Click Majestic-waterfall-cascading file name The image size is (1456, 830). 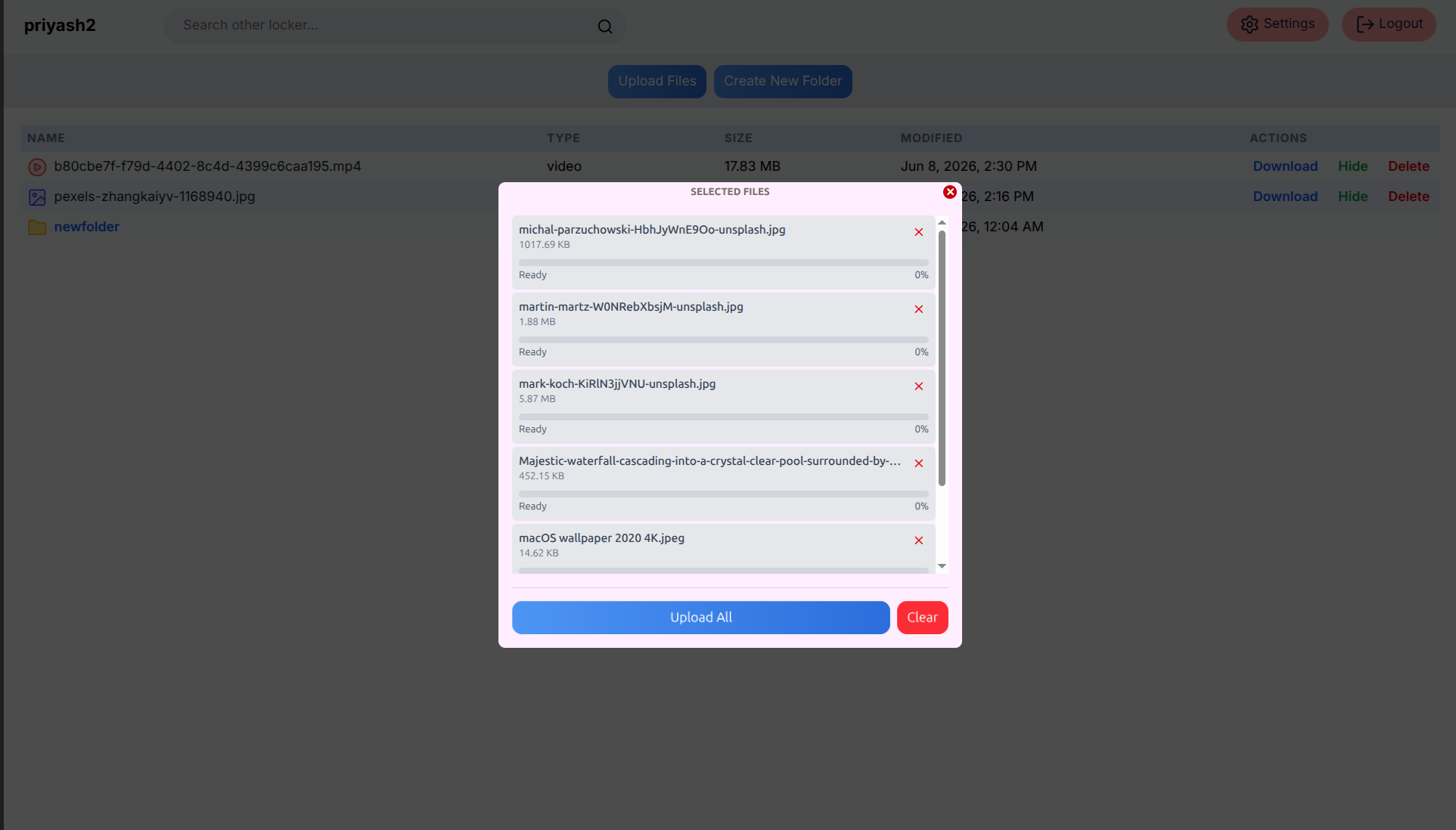pyautogui.click(x=709, y=461)
